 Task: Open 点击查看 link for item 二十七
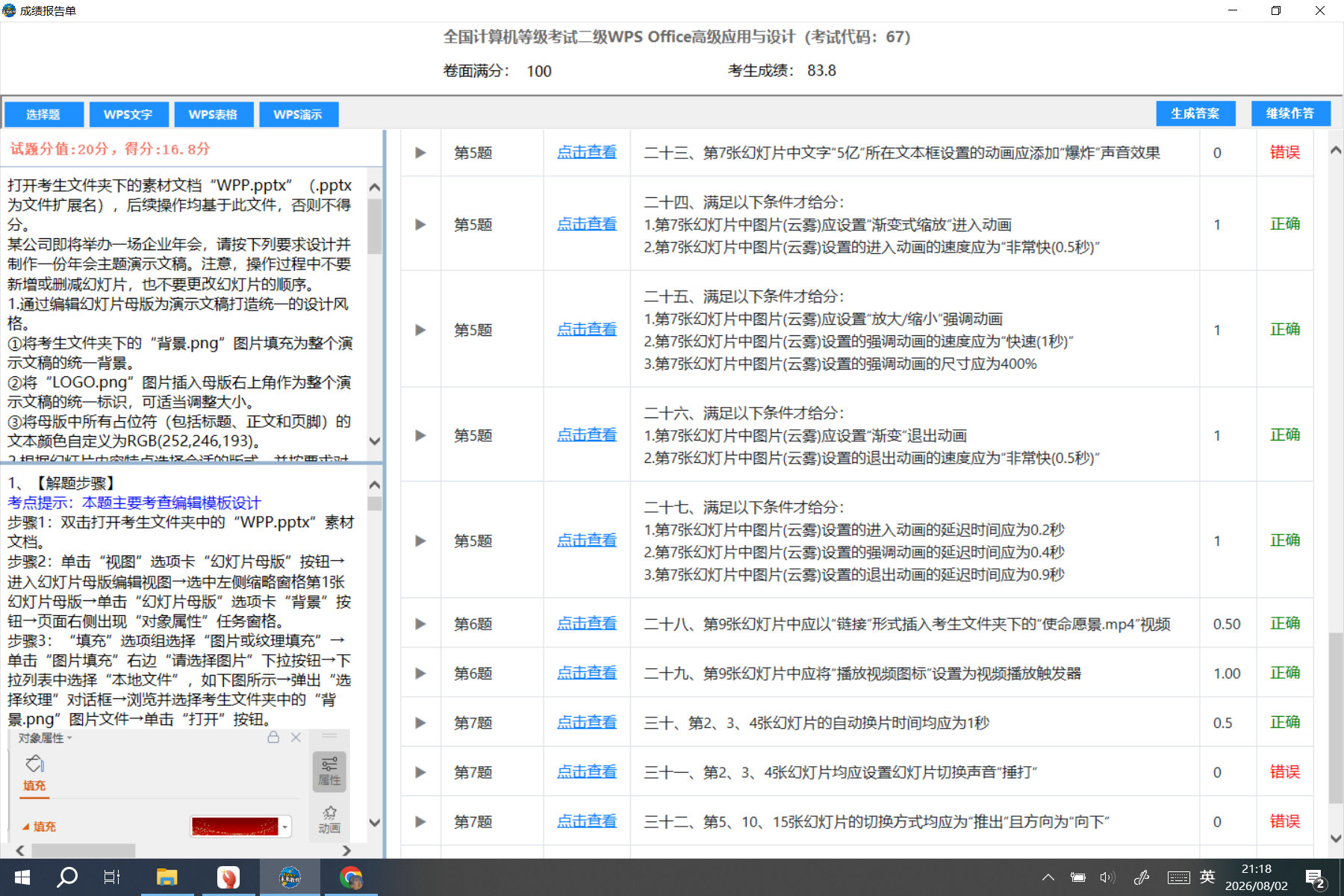[587, 540]
